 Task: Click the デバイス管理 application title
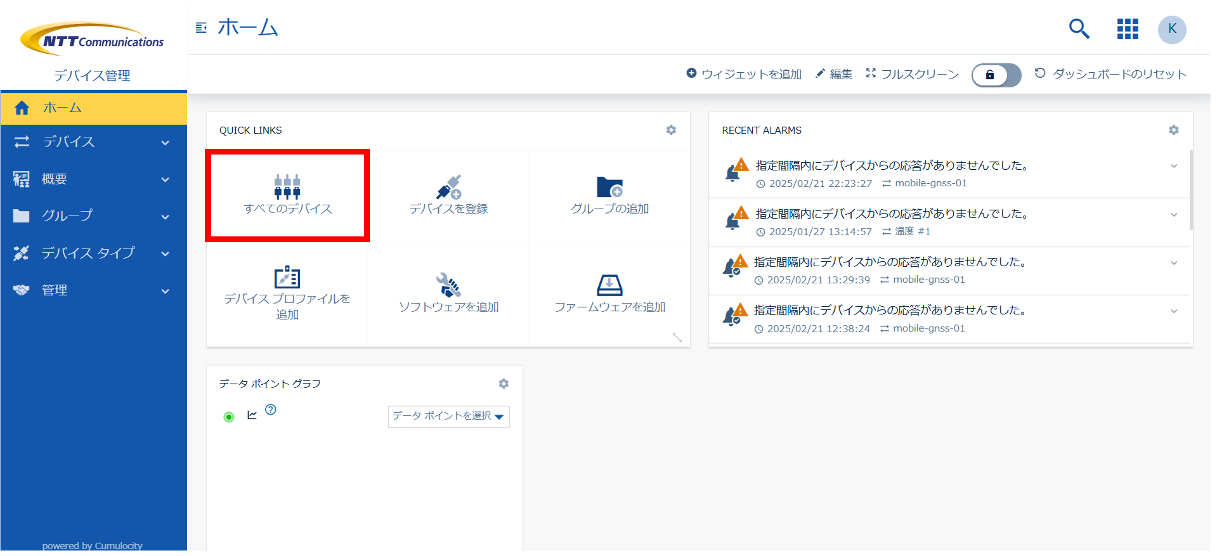(x=92, y=76)
